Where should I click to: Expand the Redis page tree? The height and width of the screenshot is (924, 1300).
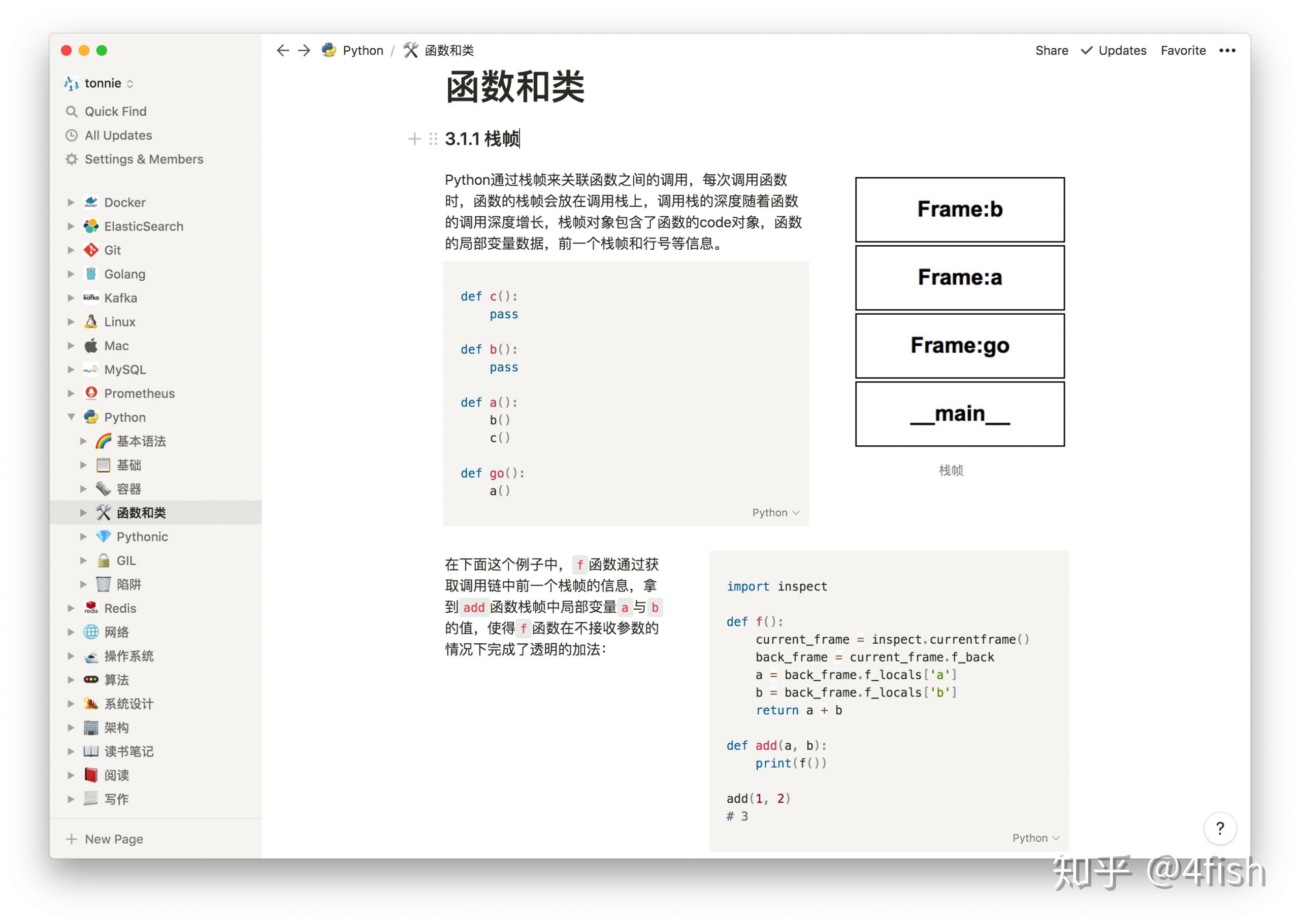(71, 609)
